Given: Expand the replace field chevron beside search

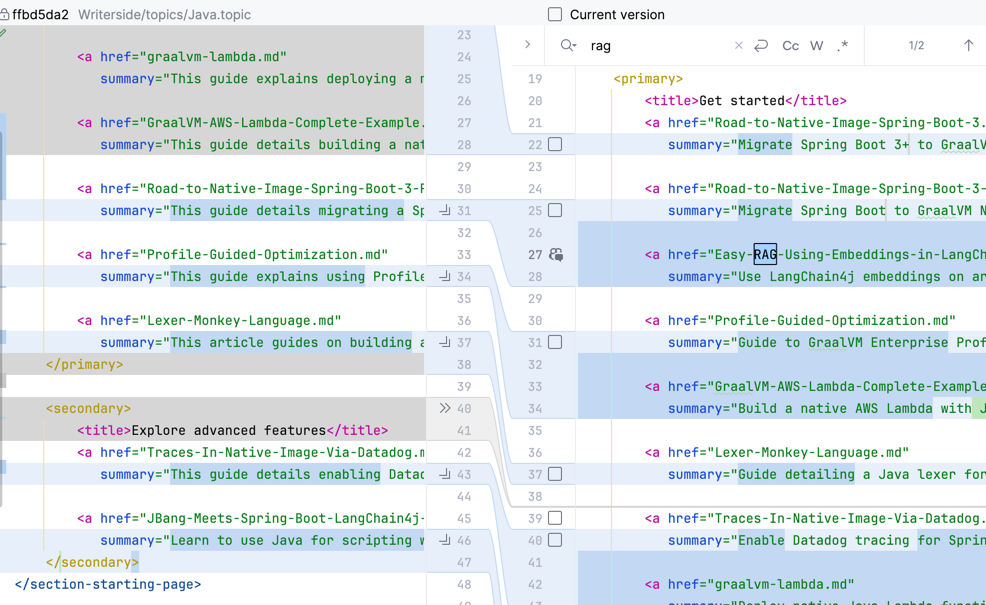Looking at the screenshot, I should point(528,45).
